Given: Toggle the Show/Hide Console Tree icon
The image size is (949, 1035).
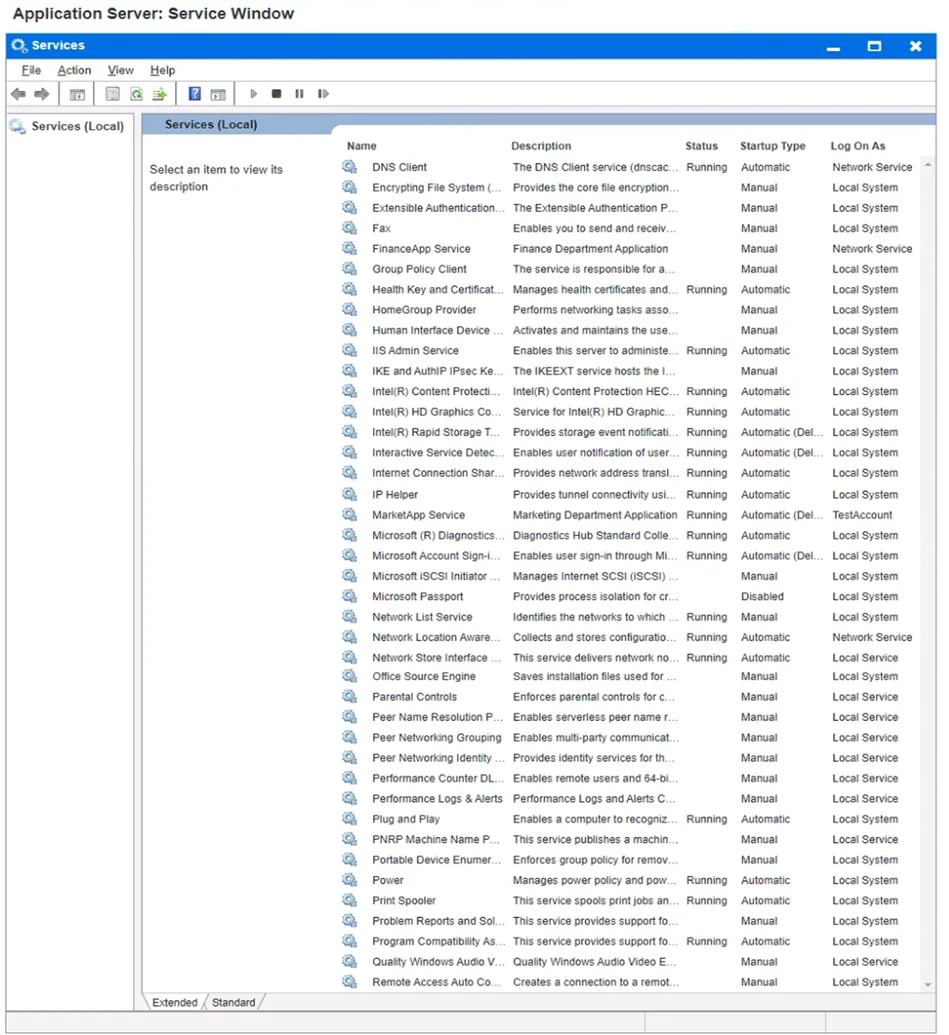Looking at the screenshot, I should tap(77, 94).
